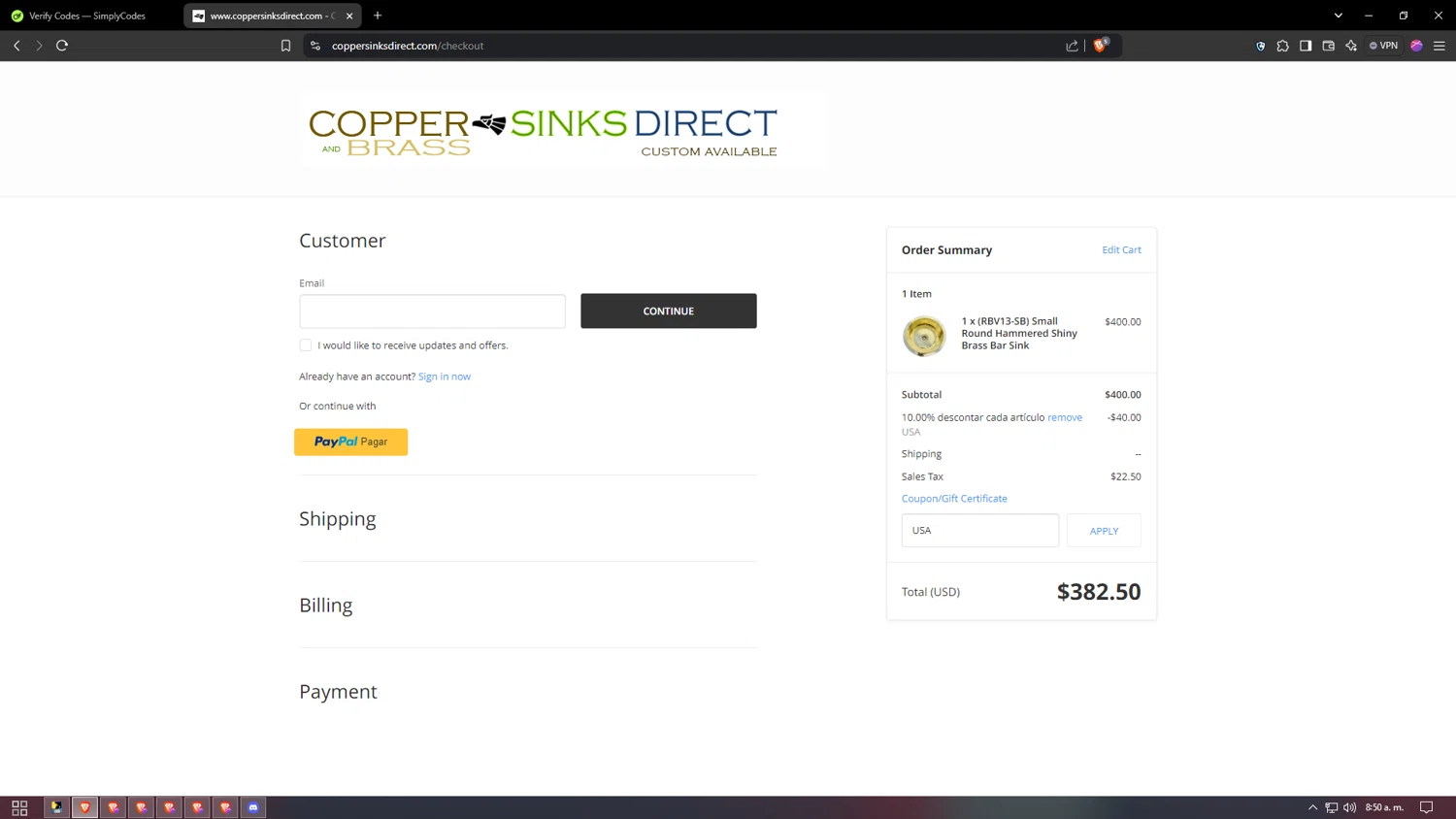This screenshot has width=1456, height=819.
Task: Click the Sales Tax $22.50 value
Action: coord(1126,476)
